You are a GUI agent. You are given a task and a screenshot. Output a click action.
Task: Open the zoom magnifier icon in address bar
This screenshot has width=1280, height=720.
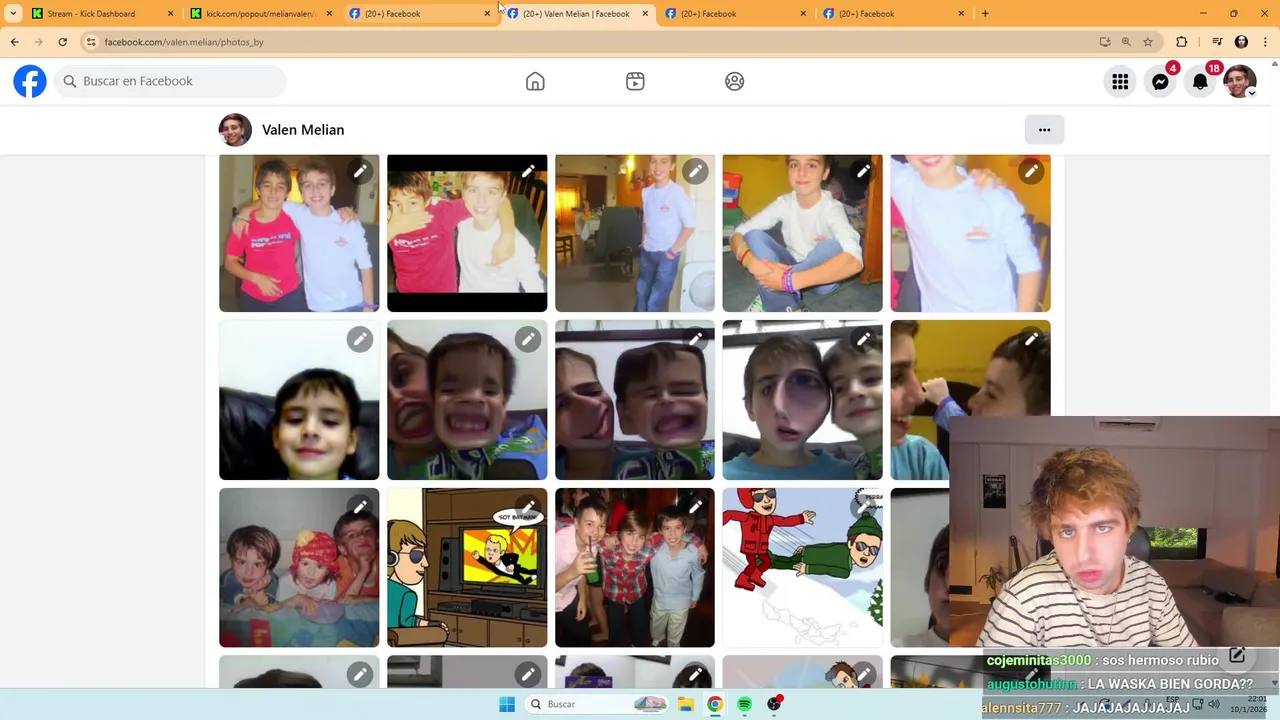[x=1126, y=42]
